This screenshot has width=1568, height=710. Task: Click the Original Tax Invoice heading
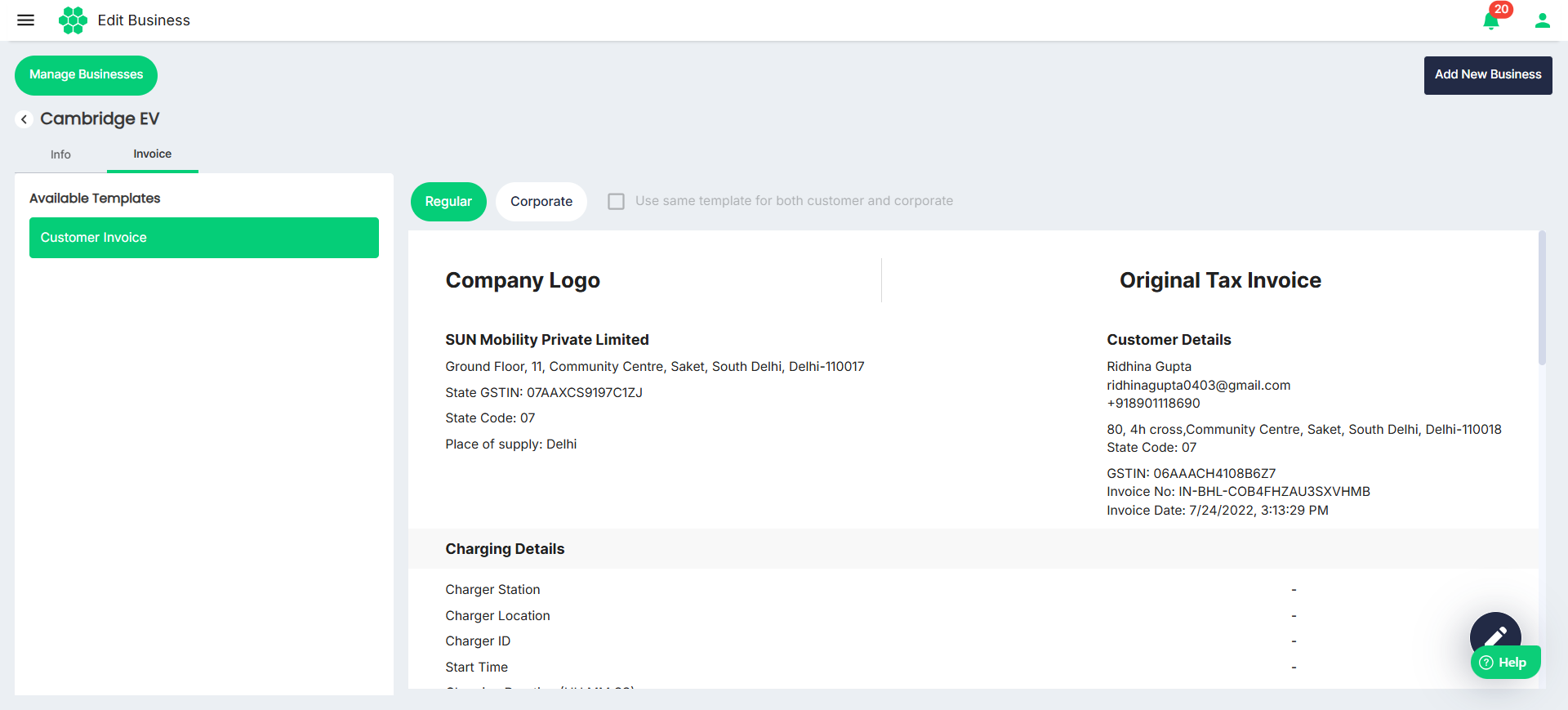1220,280
